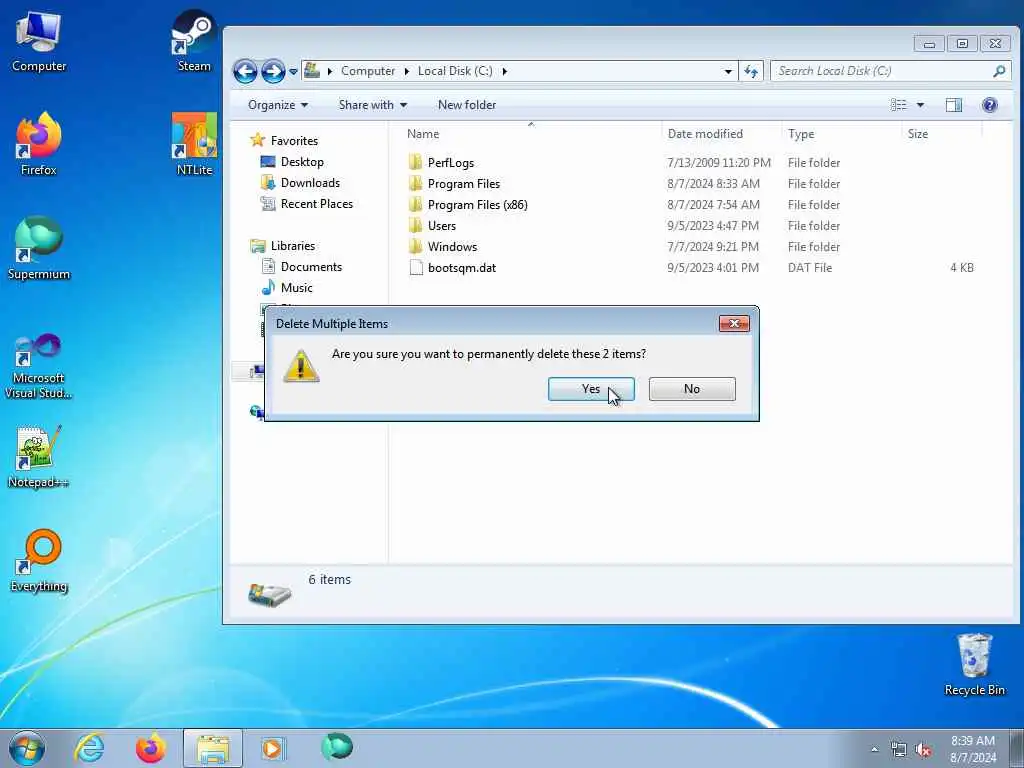This screenshot has width=1024, height=768.
Task: Open Windows Explorer from the taskbar
Action: click(213, 748)
